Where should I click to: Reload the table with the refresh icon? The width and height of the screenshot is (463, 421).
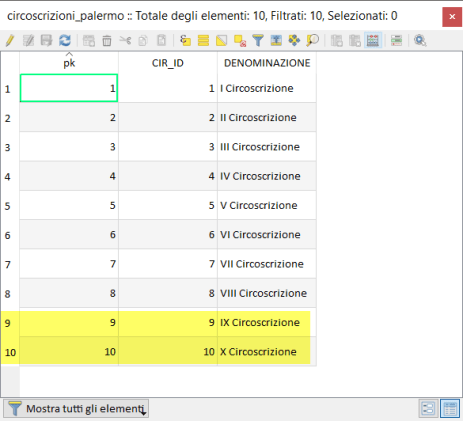[x=65, y=41]
